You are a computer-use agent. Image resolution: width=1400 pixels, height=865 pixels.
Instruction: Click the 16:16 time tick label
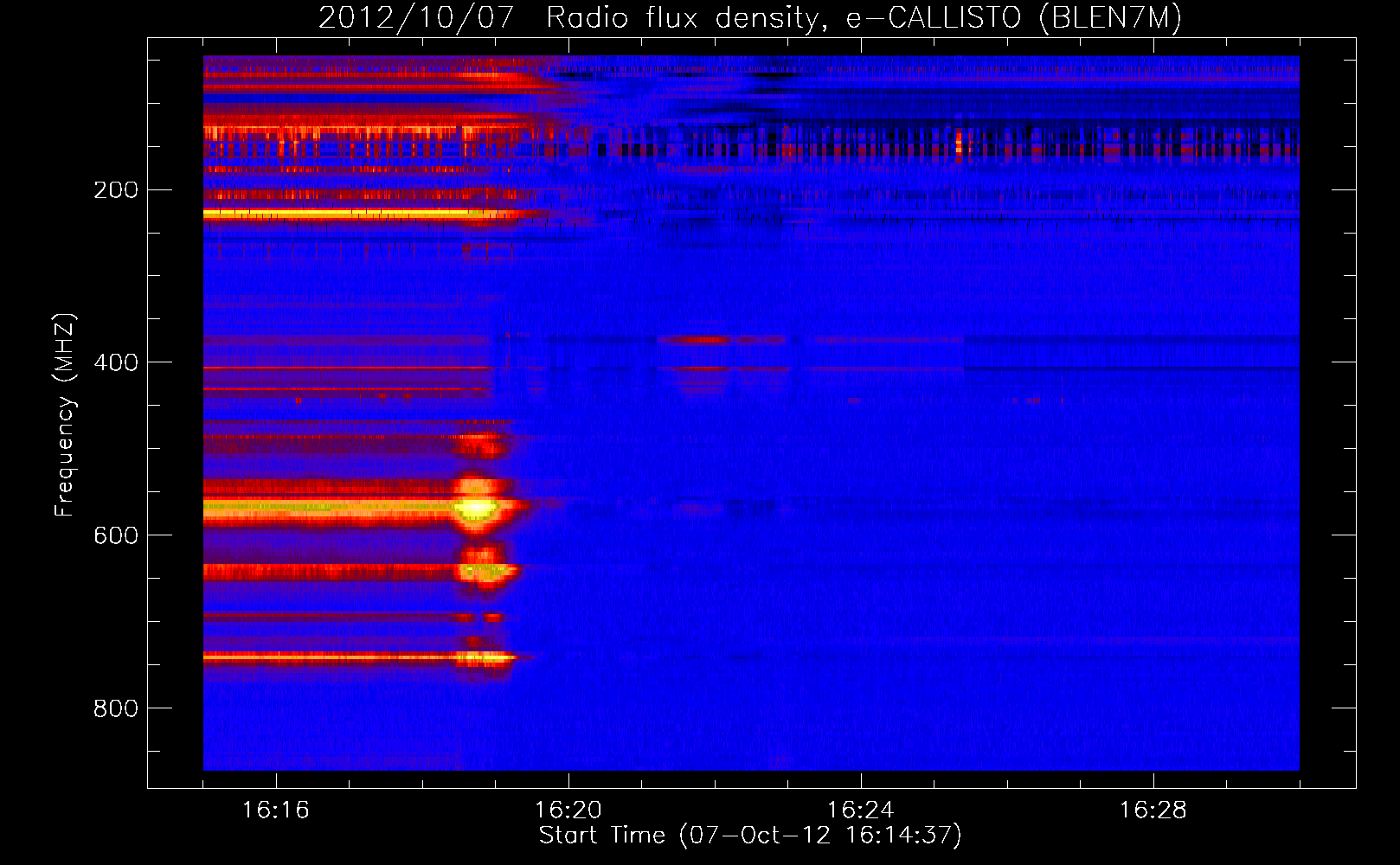click(x=276, y=810)
